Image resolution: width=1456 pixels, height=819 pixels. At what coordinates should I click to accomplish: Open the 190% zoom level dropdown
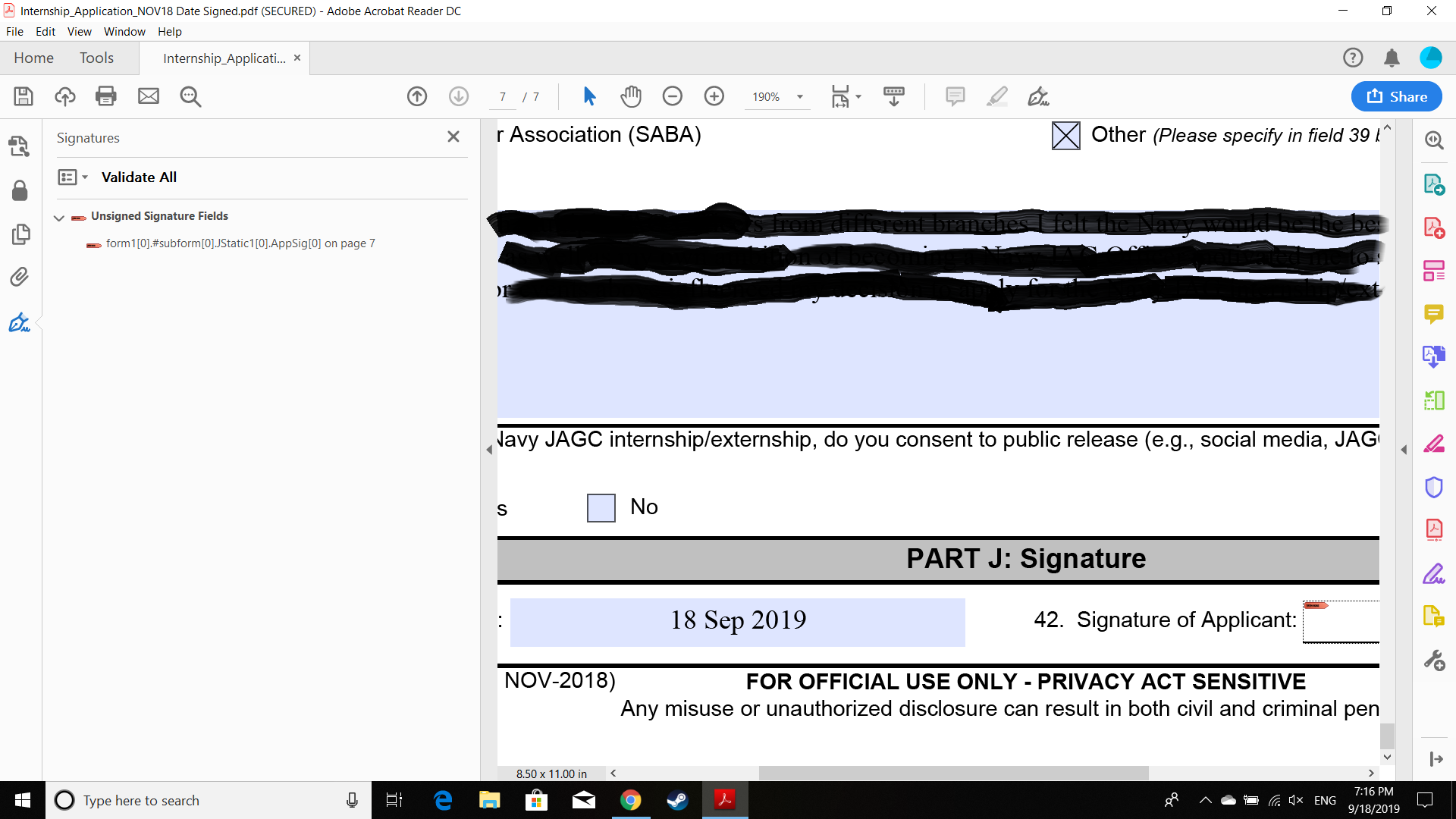pyautogui.click(x=799, y=97)
